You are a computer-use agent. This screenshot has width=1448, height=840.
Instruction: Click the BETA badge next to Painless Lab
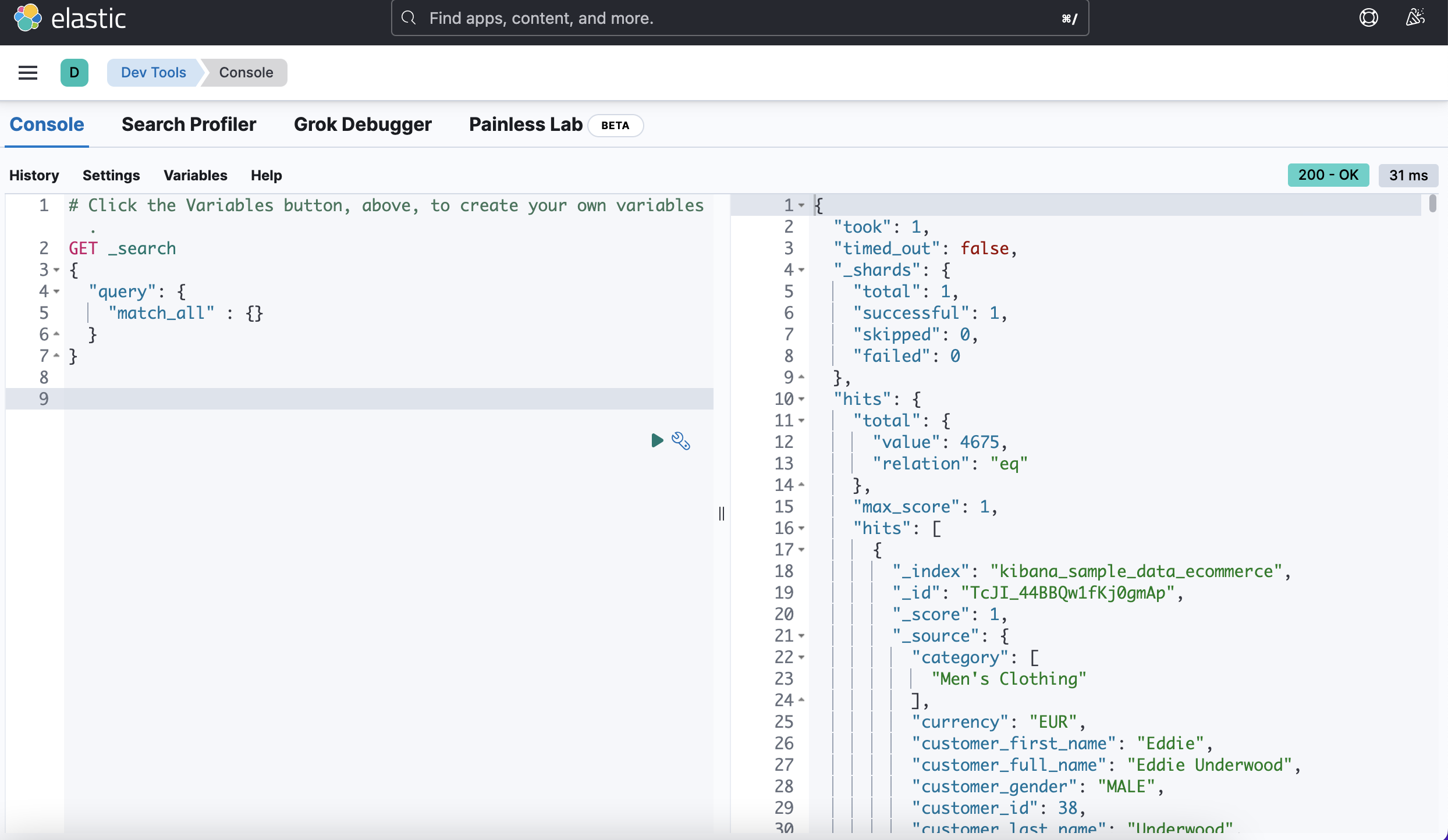[x=615, y=125]
